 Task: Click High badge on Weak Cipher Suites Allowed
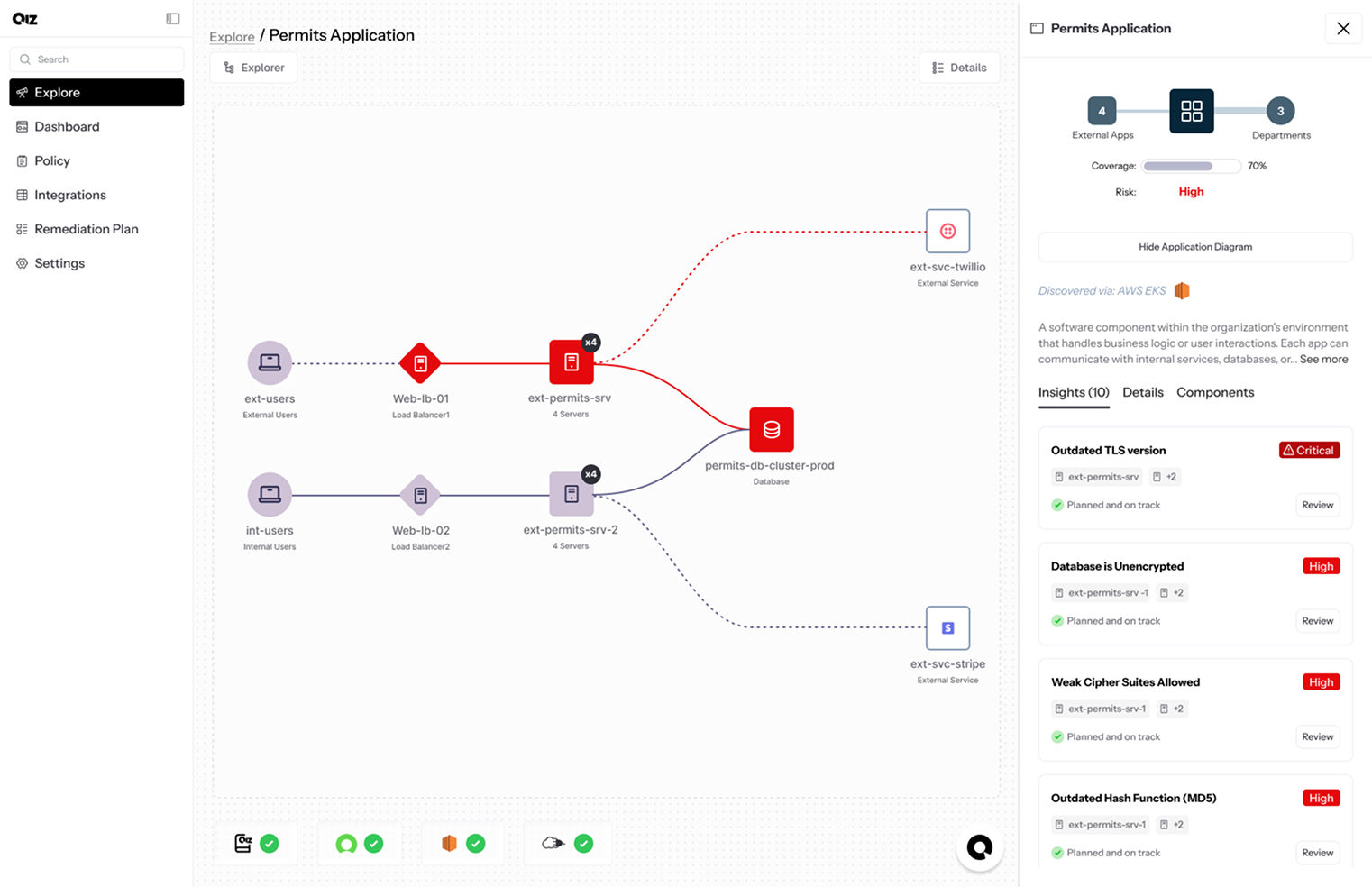1322,682
